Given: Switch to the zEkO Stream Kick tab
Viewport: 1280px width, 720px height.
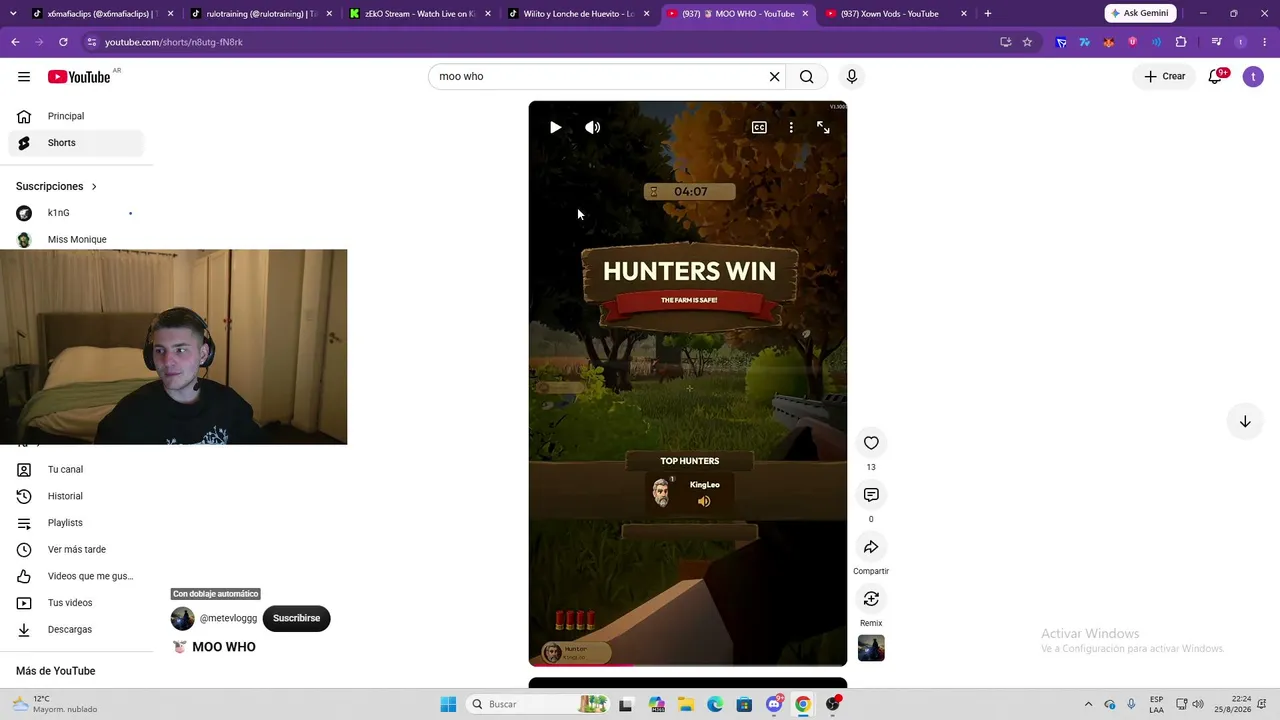Looking at the screenshot, I should (419, 14).
